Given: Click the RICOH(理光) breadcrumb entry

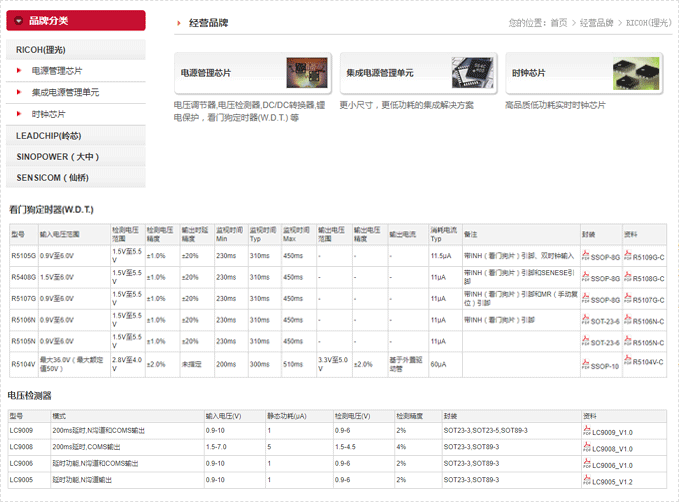Looking at the screenshot, I should tap(649, 23).
